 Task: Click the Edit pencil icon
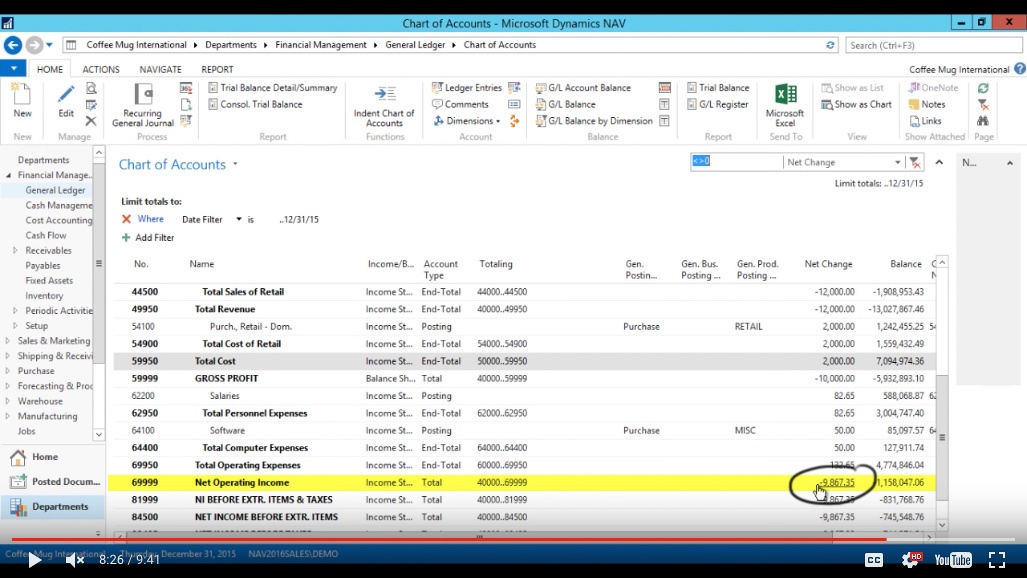[65, 101]
